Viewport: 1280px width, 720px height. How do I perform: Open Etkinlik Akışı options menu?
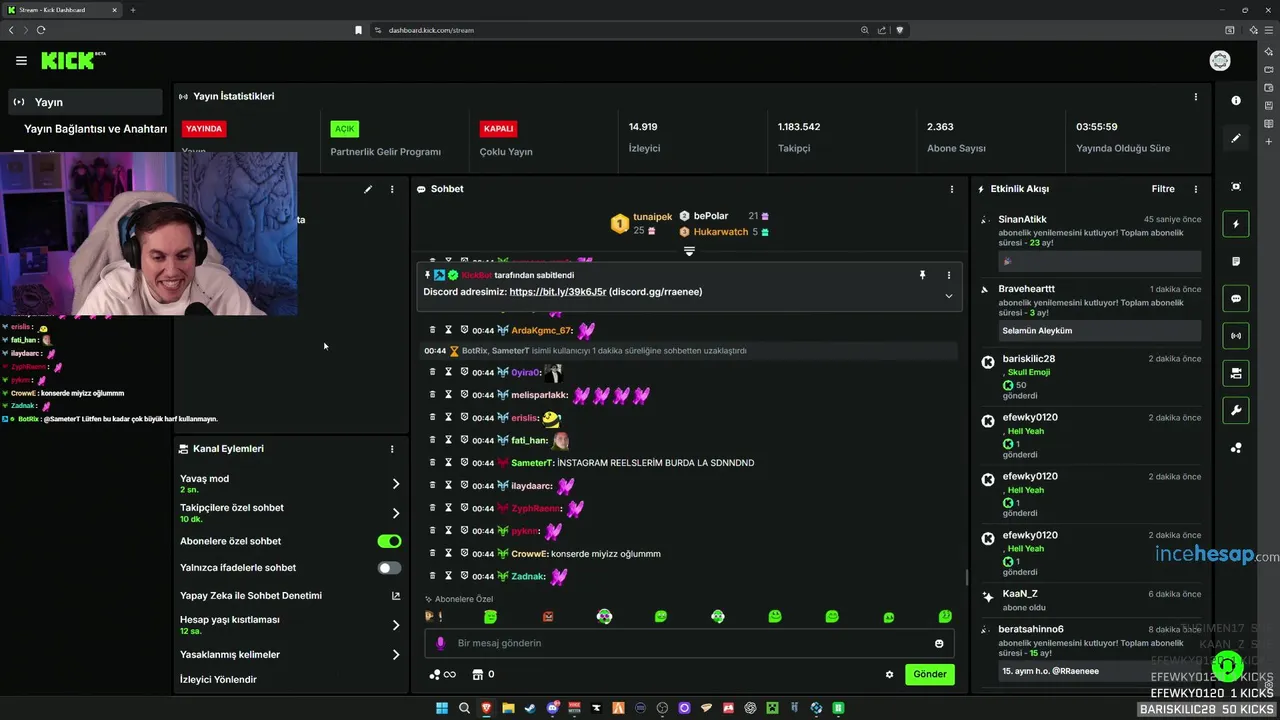click(x=1195, y=189)
